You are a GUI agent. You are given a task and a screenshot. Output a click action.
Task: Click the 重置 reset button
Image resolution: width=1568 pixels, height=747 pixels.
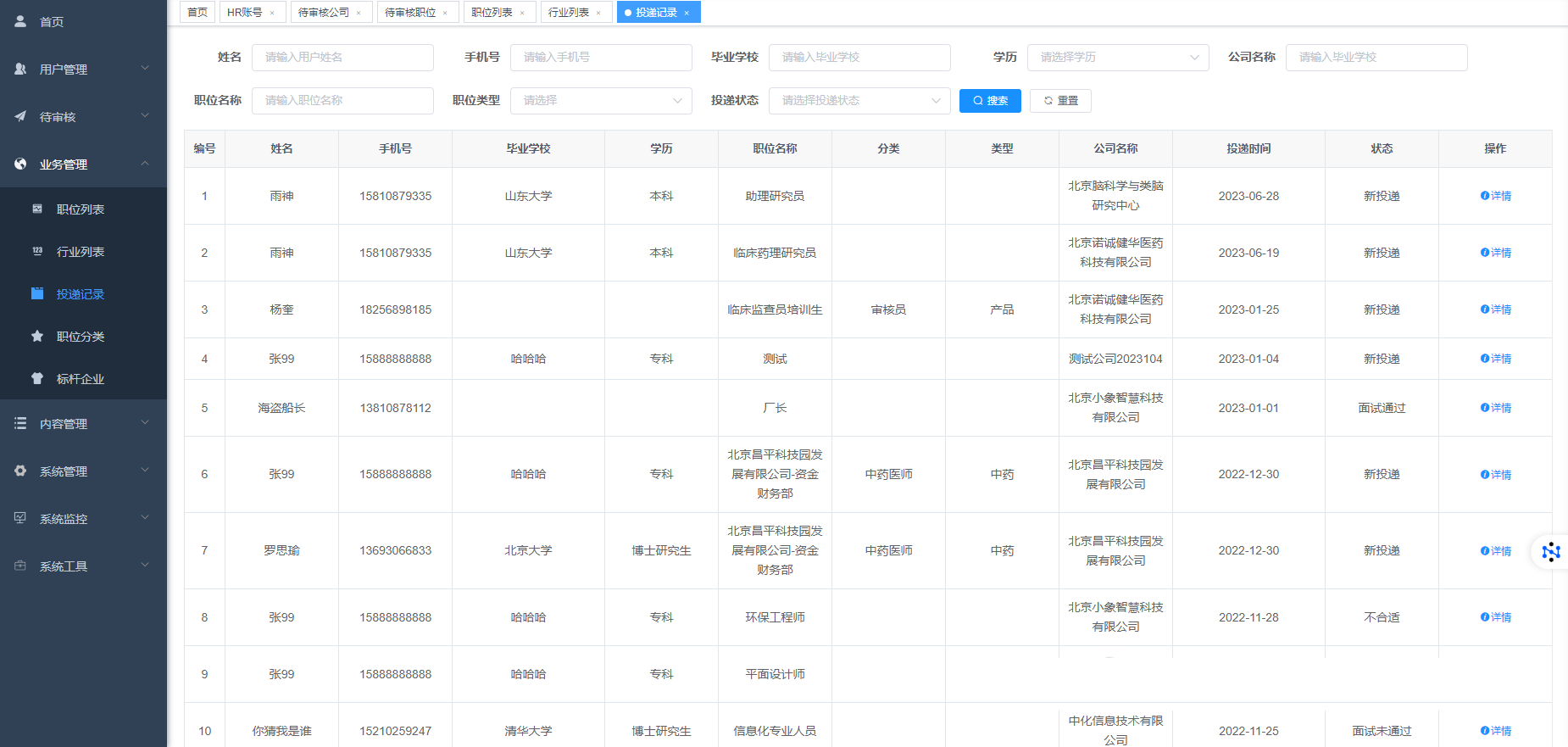[x=1060, y=101]
